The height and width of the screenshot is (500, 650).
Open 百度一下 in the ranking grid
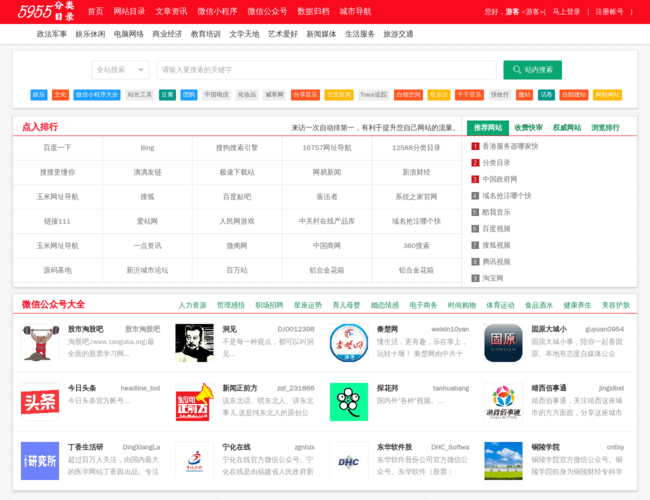pyautogui.click(x=58, y=148)
